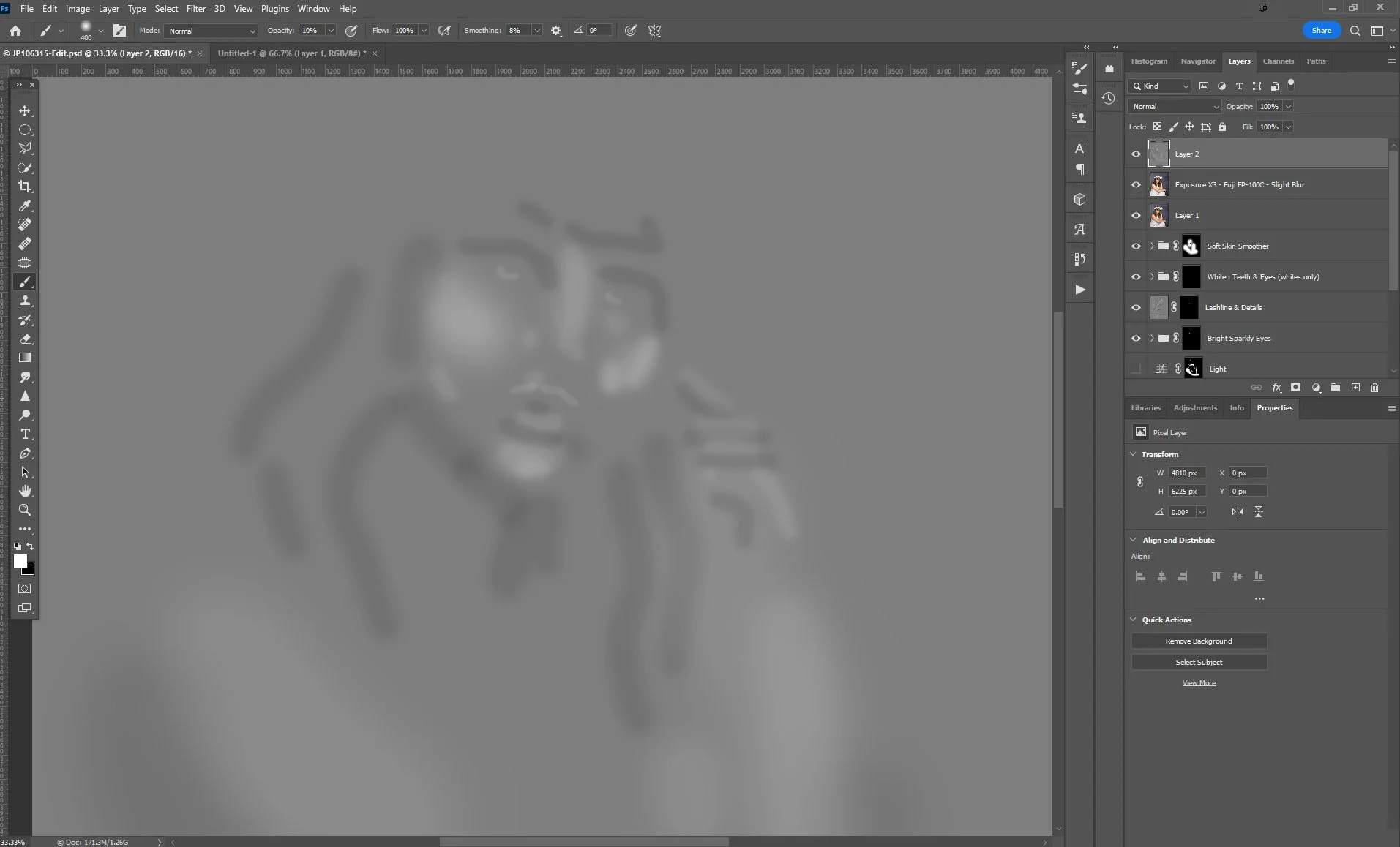Expand the Soft Skin Smoother group

pyautogui.click(x=1152, y=246)
